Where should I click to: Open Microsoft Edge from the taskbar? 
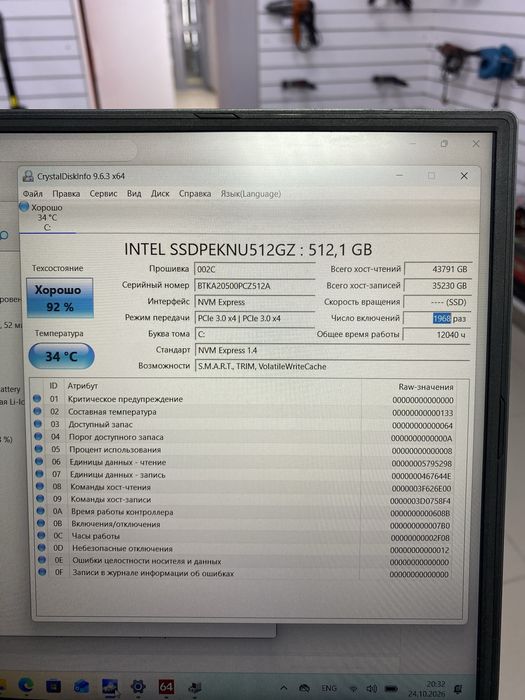coord(26,684)
